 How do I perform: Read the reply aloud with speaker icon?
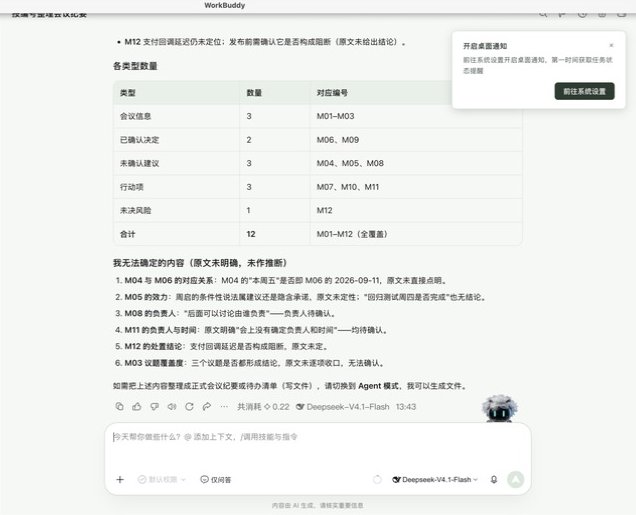[172, 406]
